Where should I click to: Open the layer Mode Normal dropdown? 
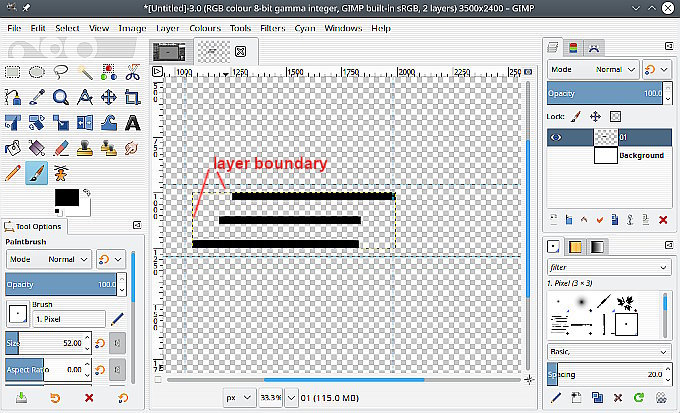[x=593, y=69]
